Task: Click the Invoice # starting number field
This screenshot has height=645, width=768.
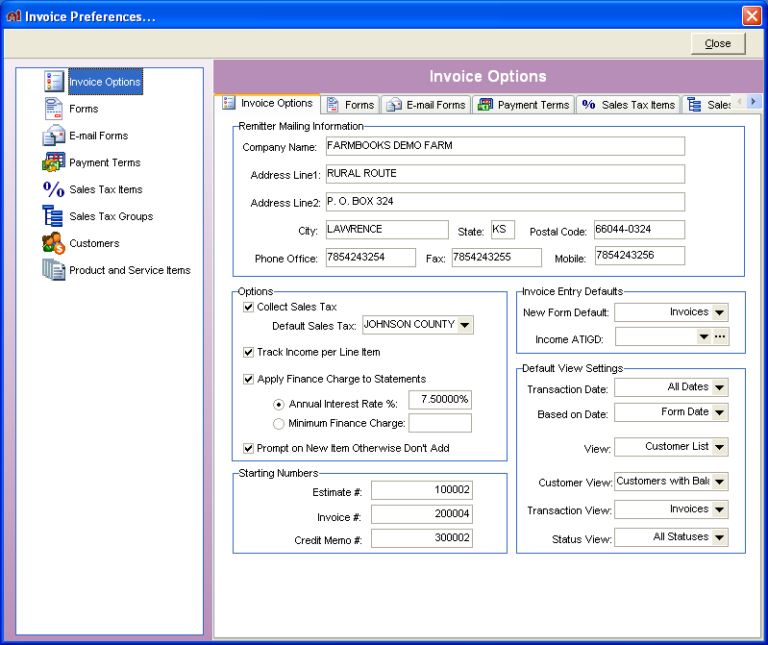Action: point(422,514)
